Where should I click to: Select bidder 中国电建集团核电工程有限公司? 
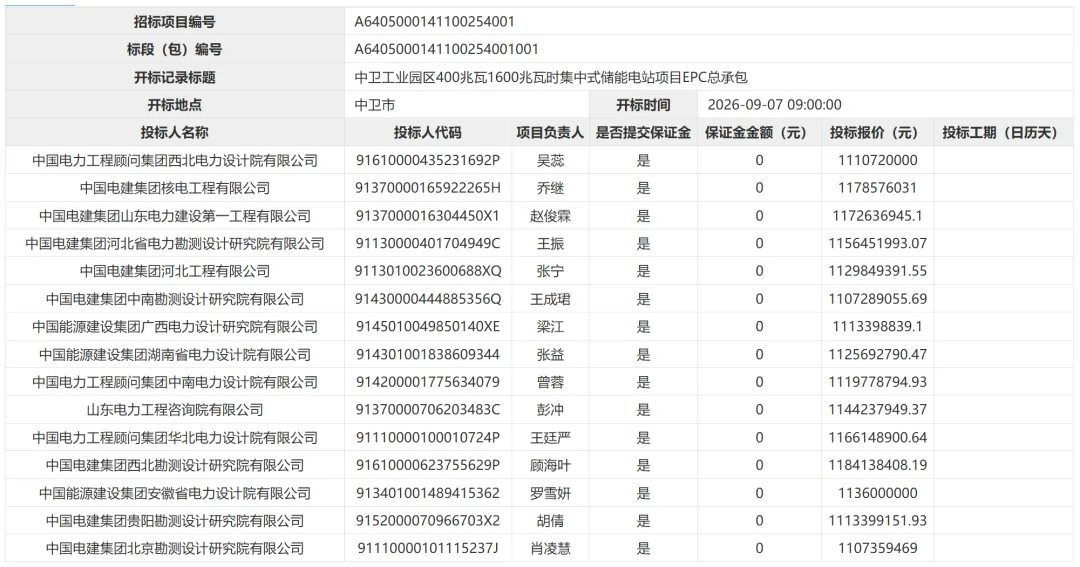click(175, 188)
